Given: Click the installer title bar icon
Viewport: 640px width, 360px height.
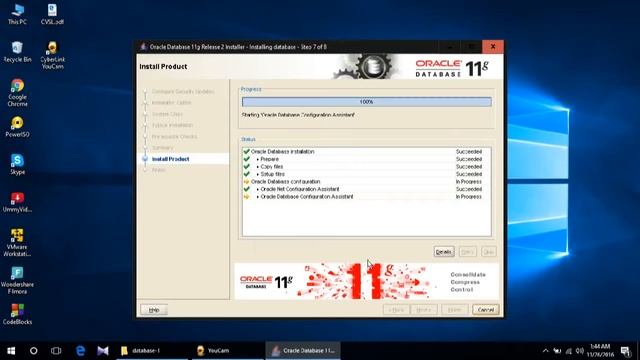Looking at the screenshot, I should tap(143, 47).
